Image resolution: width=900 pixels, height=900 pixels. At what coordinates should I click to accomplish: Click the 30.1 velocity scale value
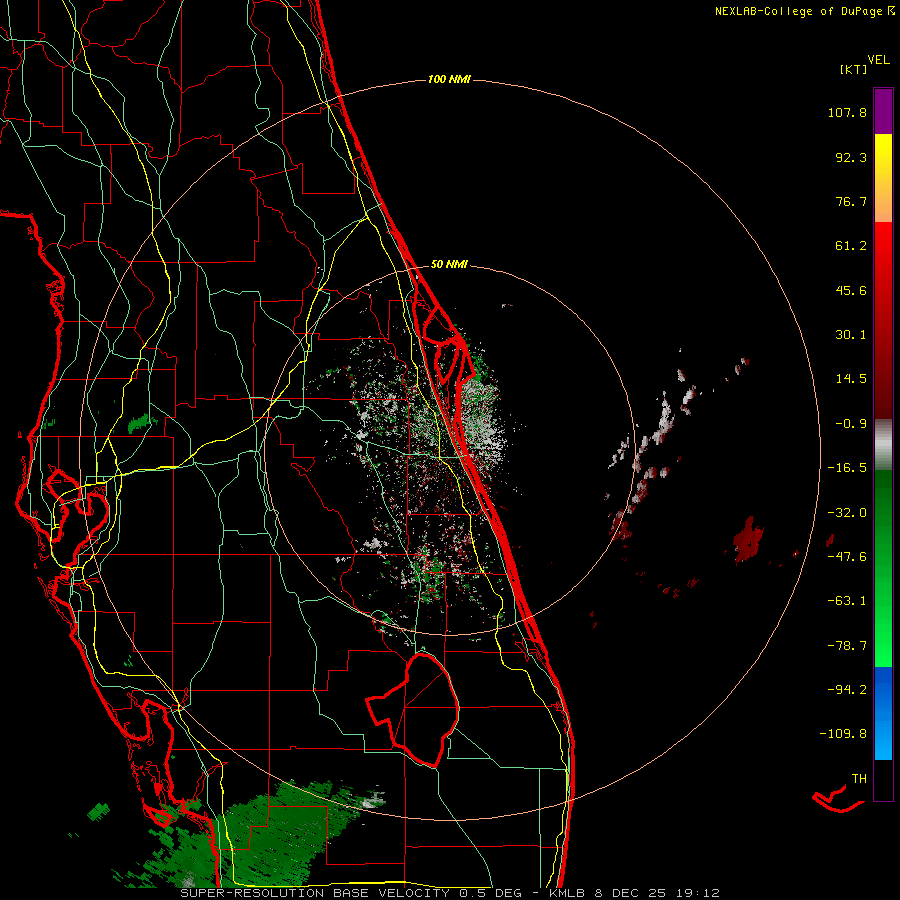tap(851, 335)
